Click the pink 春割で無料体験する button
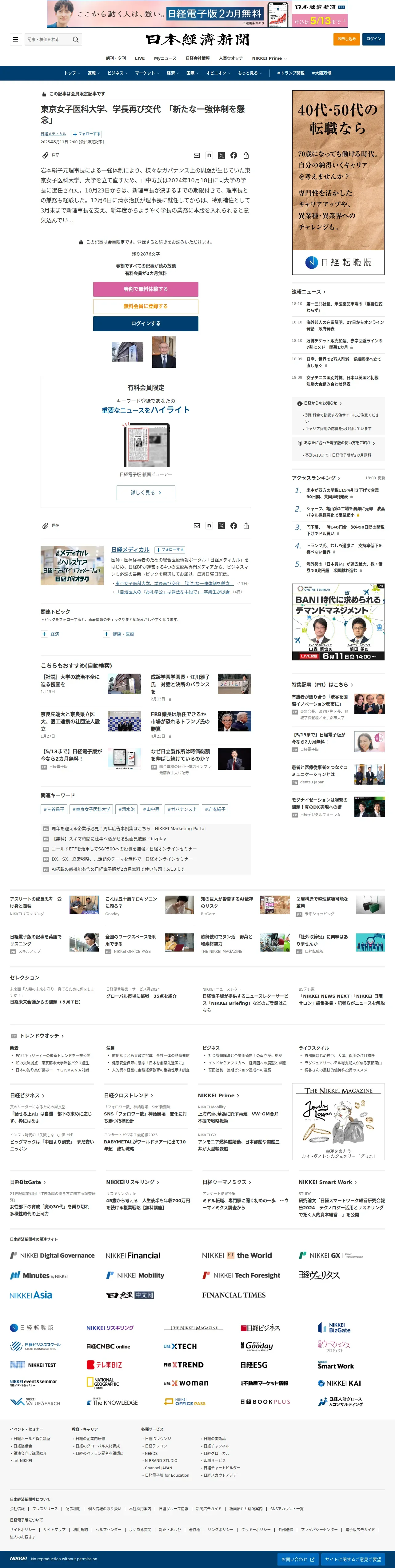The height and width of the screenshot is (1568, 395). [146, 289]
